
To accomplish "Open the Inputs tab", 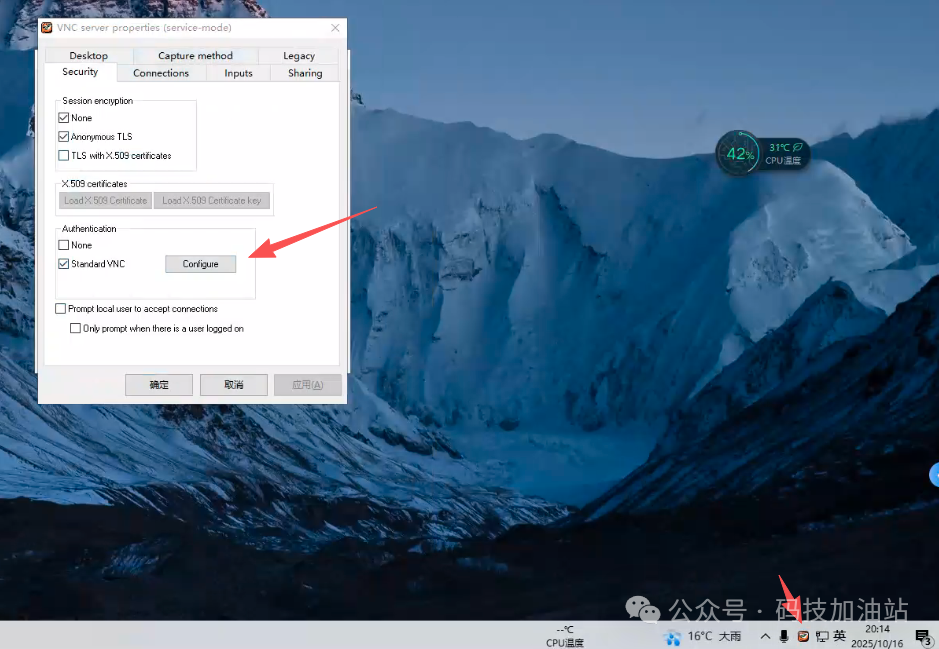I will [x=238, y=73].
